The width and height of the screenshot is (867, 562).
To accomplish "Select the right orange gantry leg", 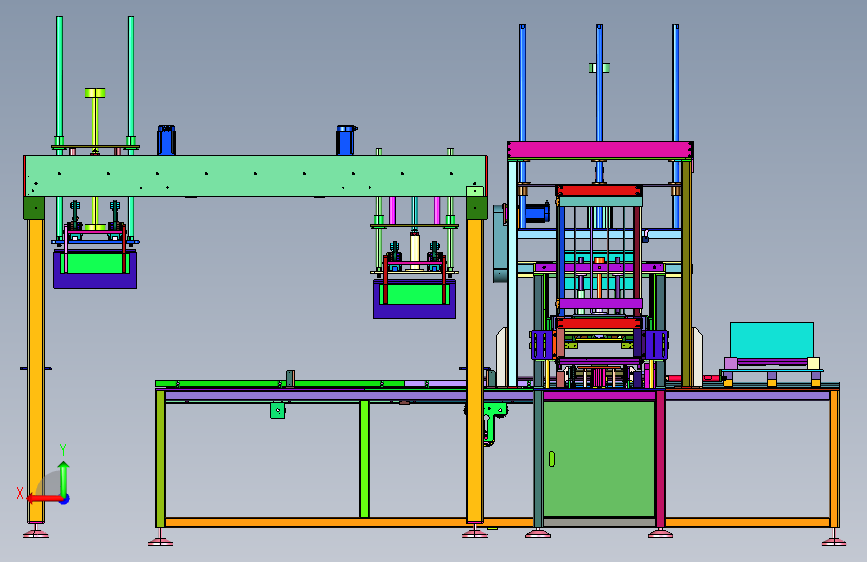I will (x=475, y=371).
